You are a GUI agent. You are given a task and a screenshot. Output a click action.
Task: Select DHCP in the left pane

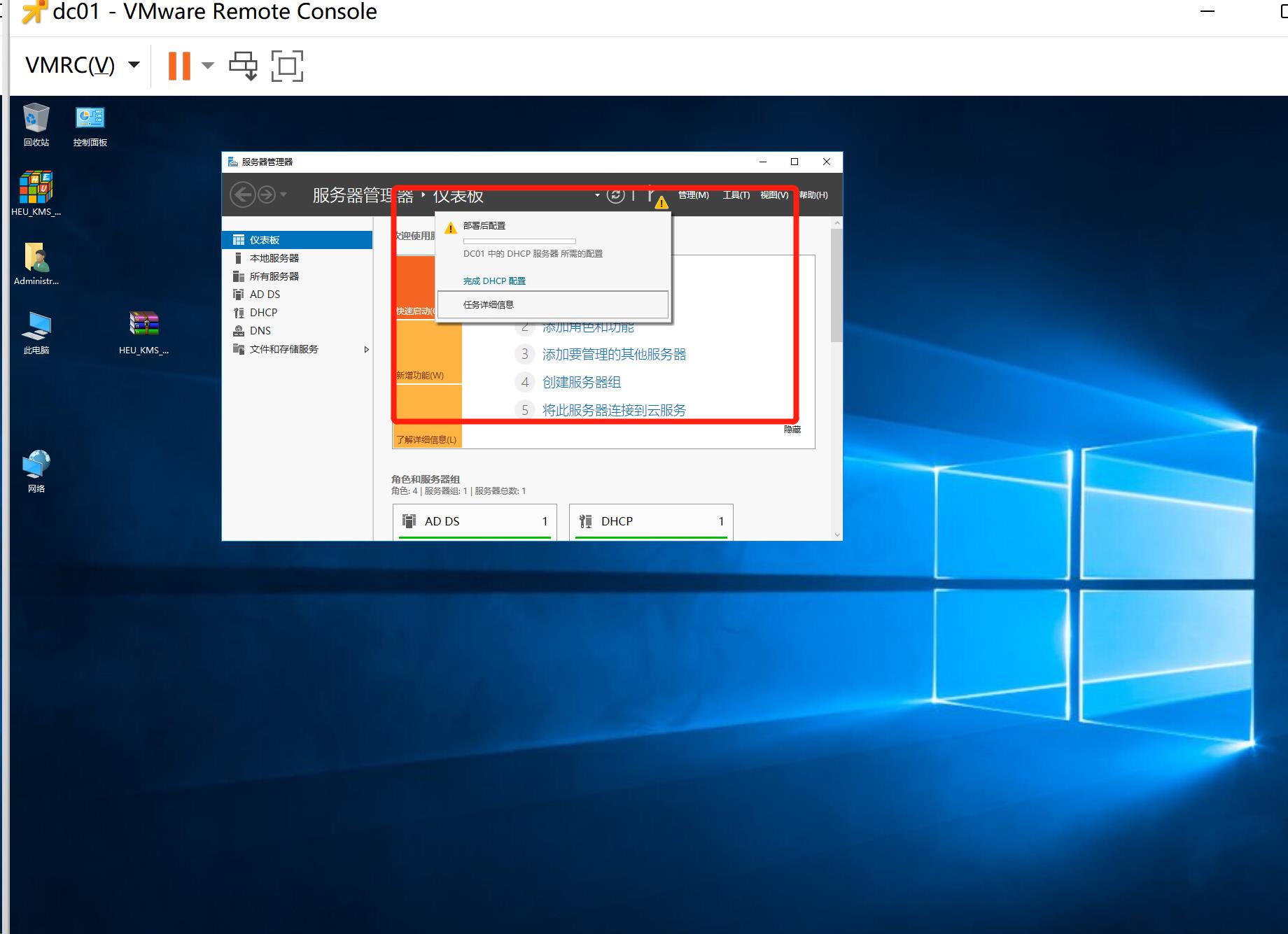click(x=297, y=313)
